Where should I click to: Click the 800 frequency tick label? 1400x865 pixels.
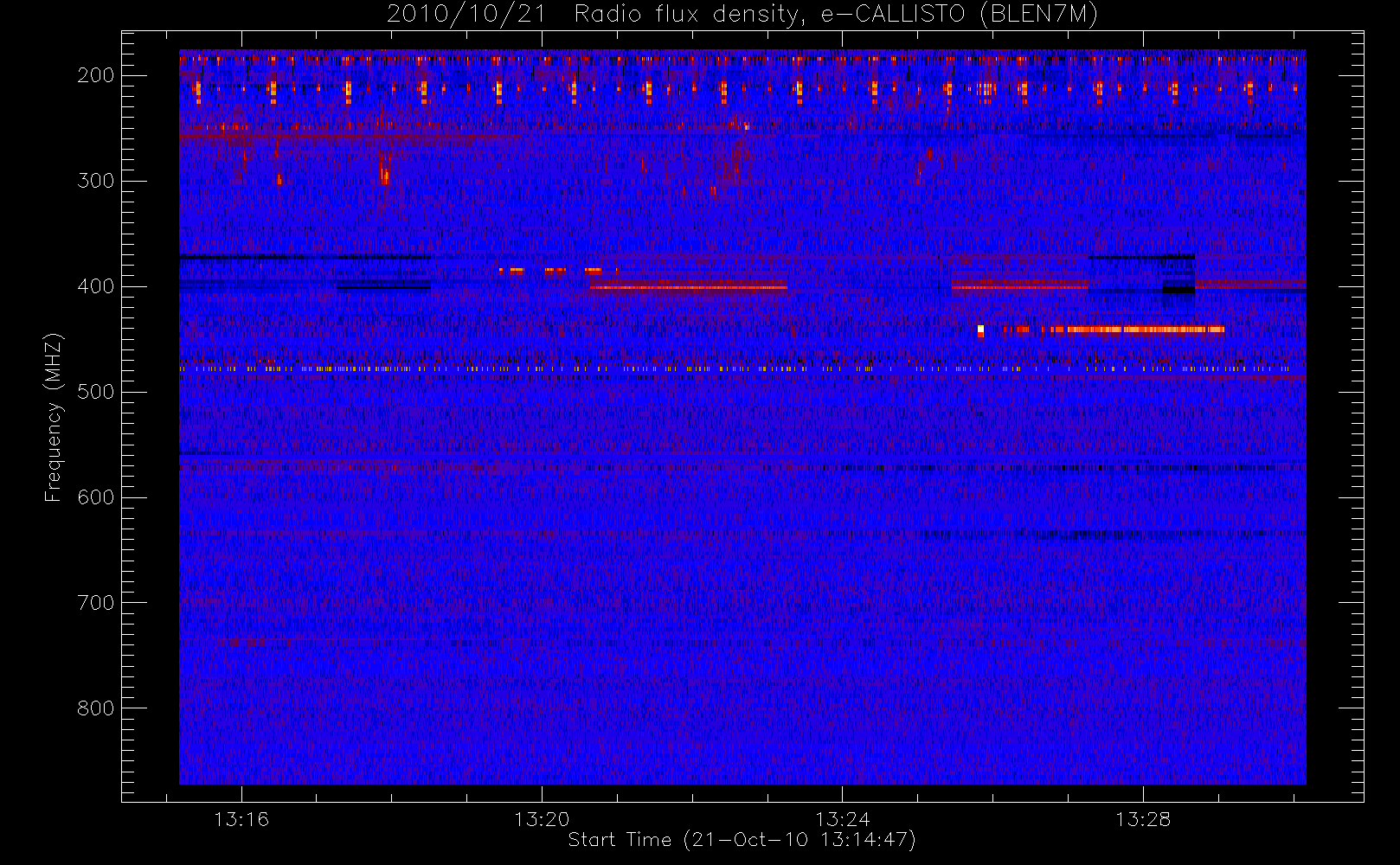[95, 708]
